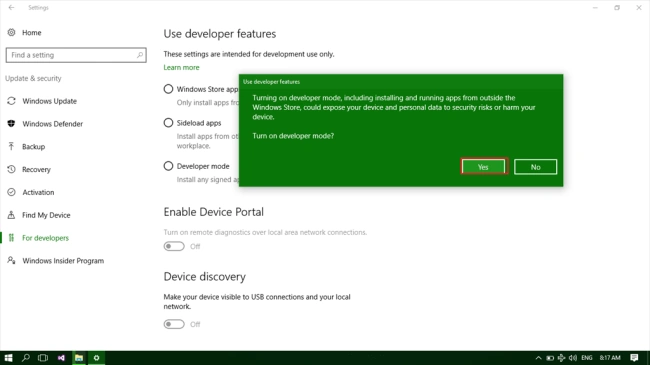Open the Learn more link

[181, 67]
